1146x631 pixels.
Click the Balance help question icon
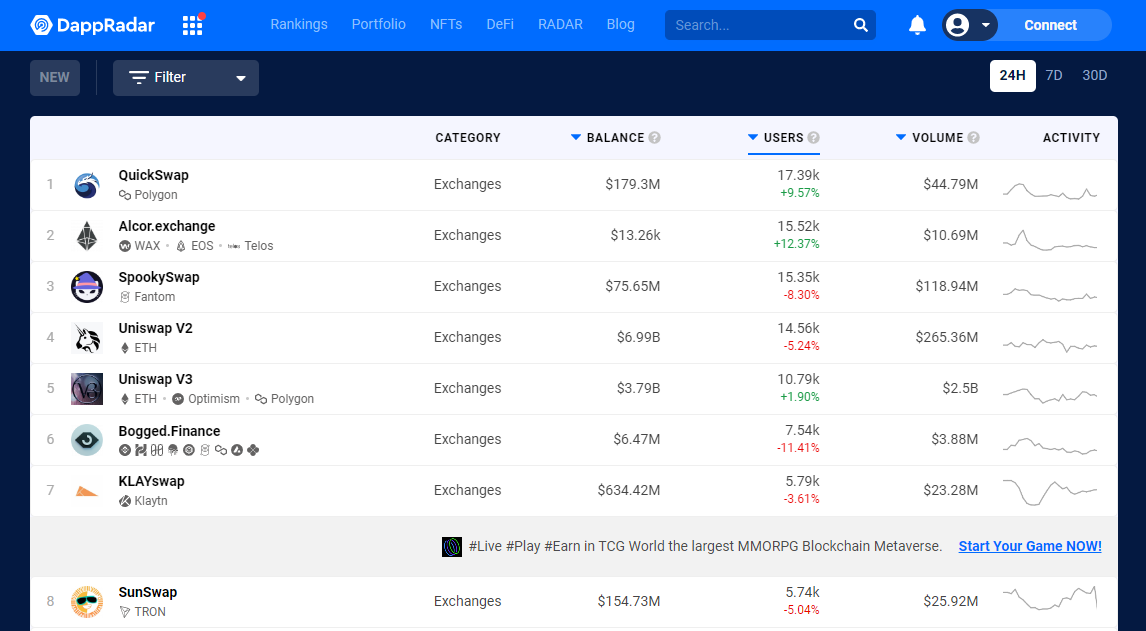(x=655, y=137)
